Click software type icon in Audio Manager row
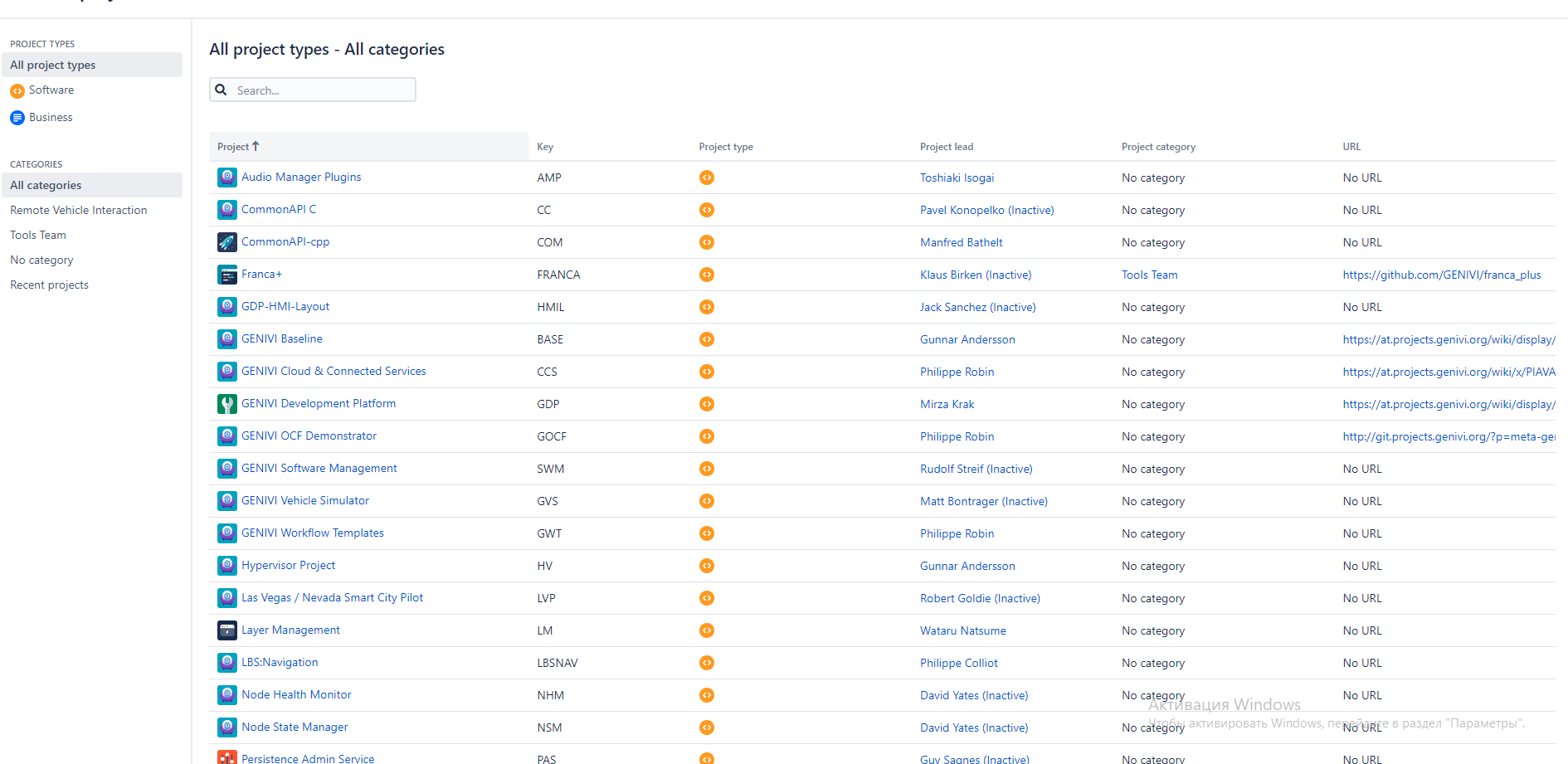This screenshot has width=1568, height=764. click(x=707, y=178)
